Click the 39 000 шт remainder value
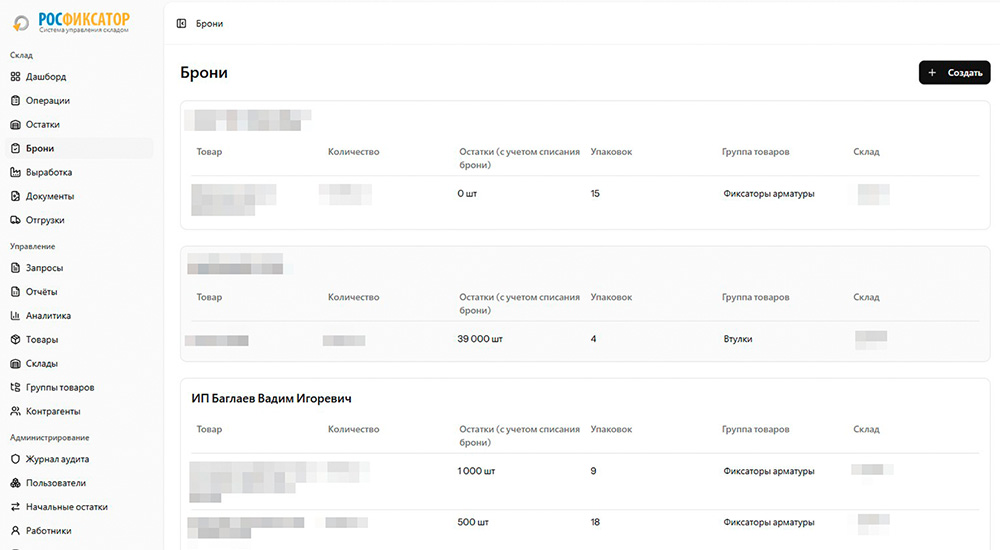The image size is (1000, 550). [x=480, y=339]
